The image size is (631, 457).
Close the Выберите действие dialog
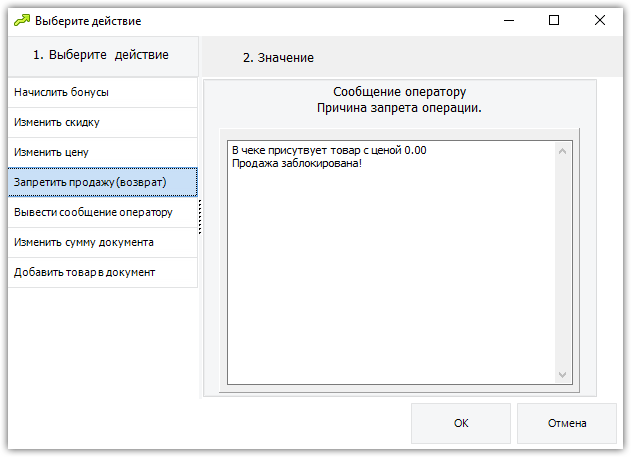(x=600, y=20)
